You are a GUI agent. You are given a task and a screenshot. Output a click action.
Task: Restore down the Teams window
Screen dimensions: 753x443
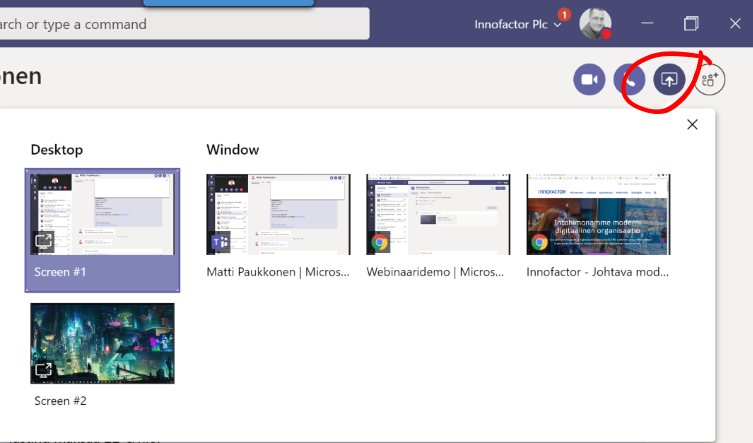(x=691, y=24)
